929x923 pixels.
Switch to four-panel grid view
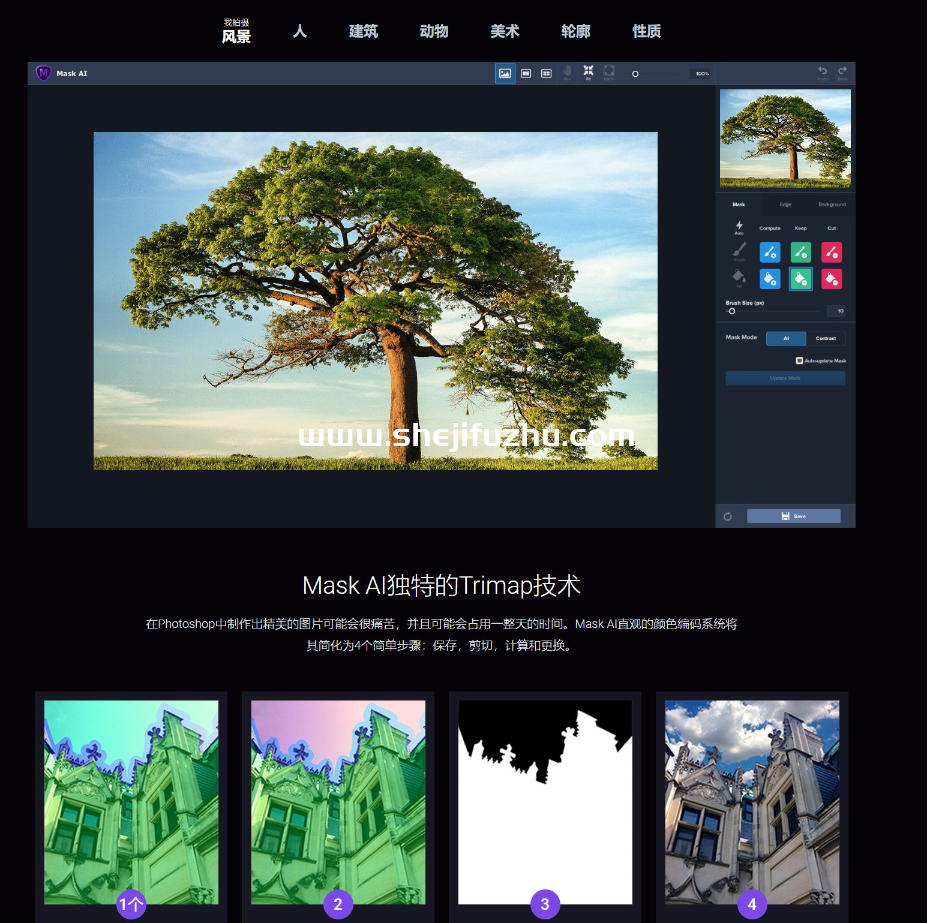(546, 73)
